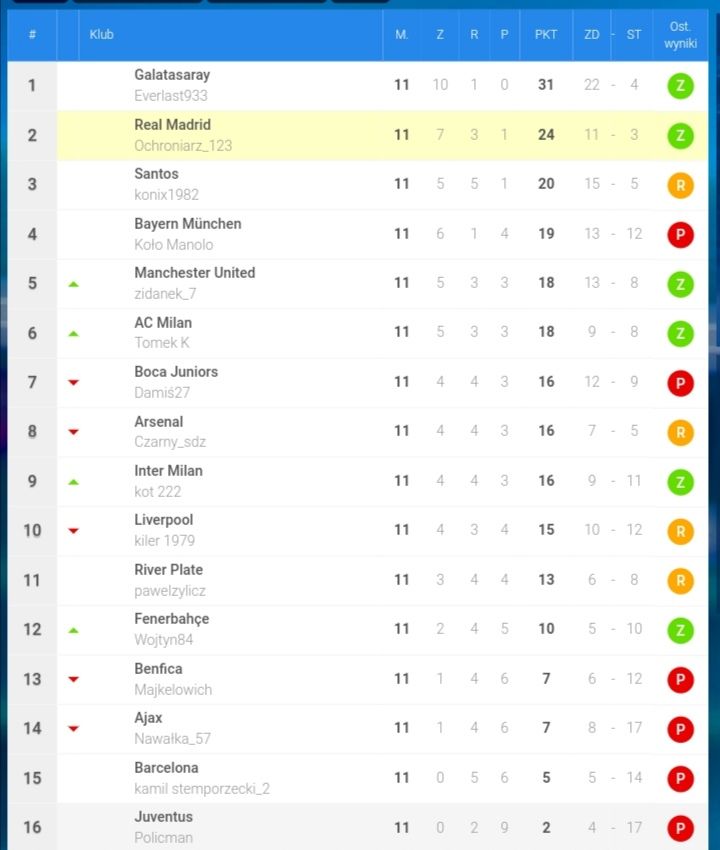720x850 pixels.
Task: Click Ajax's red down arrow indicator
Action: coord(74,729)
